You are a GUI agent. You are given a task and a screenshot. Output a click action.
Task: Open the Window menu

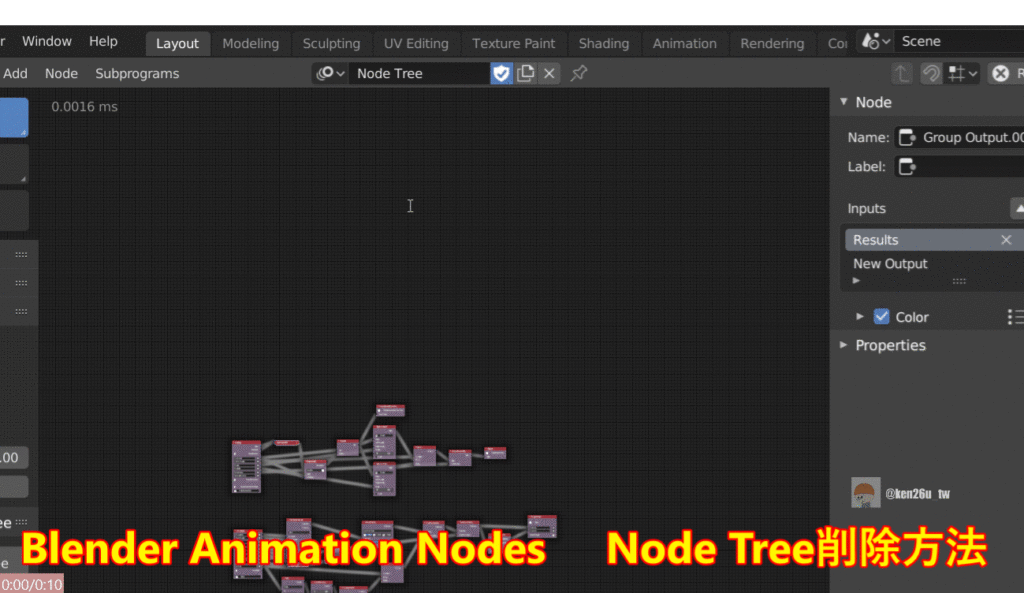(x=47, y=41)
